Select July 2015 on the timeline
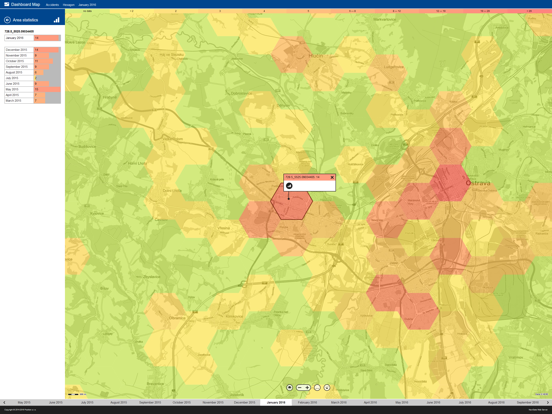Image resolution: width=552 pixels, height=414 pixels. click(x=87, y=402)
